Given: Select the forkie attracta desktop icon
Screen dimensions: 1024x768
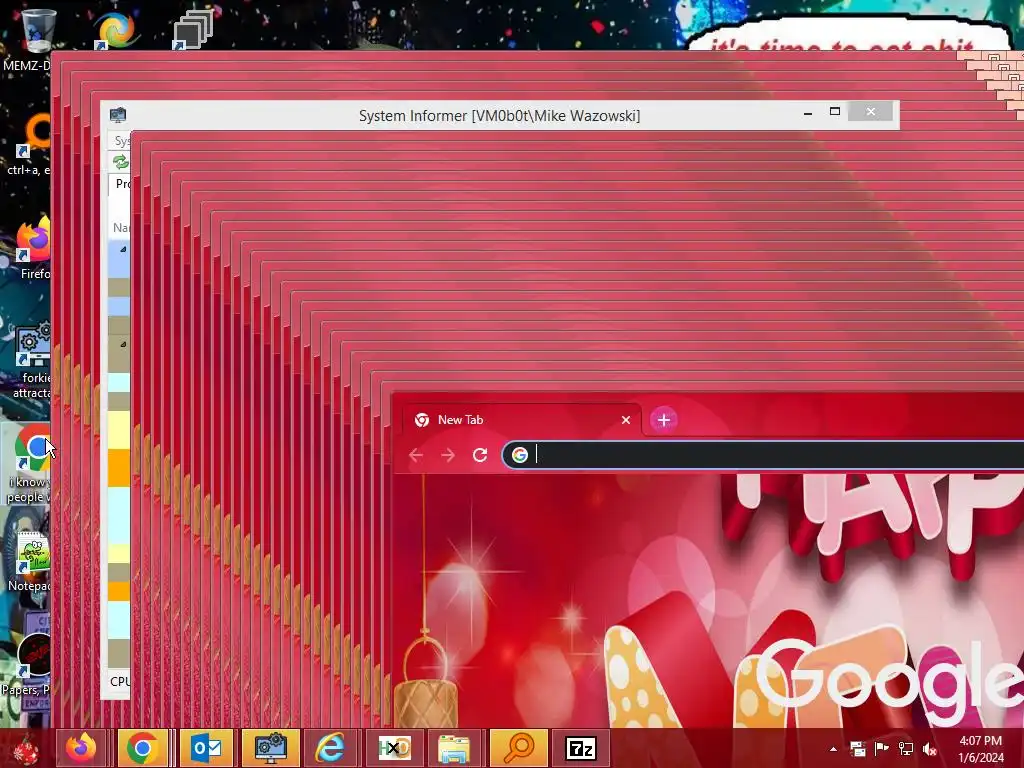Looking at the screenshot, I should pyautogui.click(x=31, y=361).
